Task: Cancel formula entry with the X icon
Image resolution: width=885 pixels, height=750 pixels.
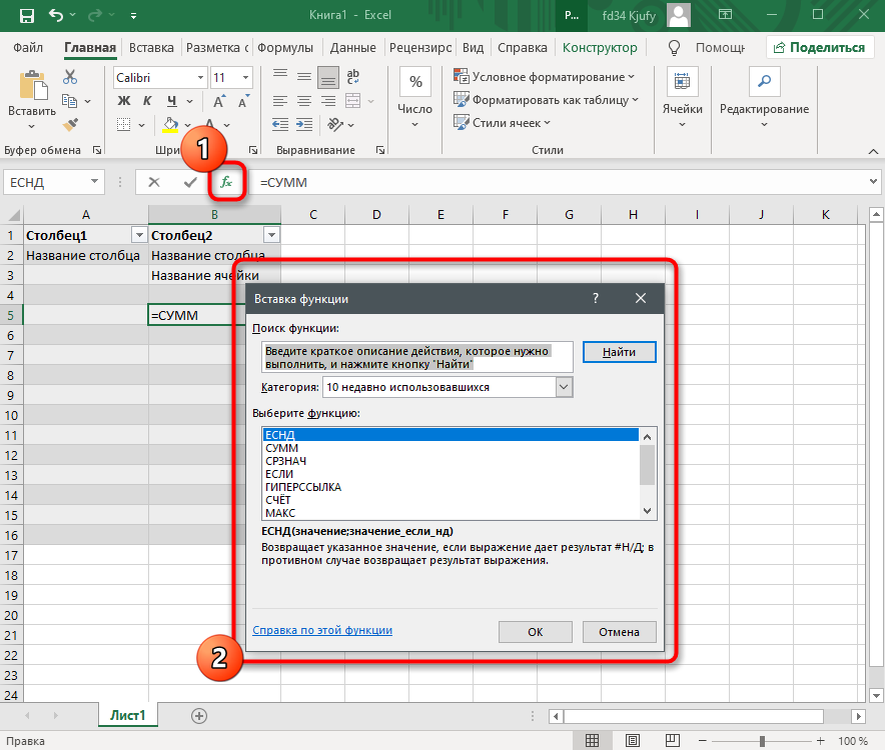Action: coord(153,182)
